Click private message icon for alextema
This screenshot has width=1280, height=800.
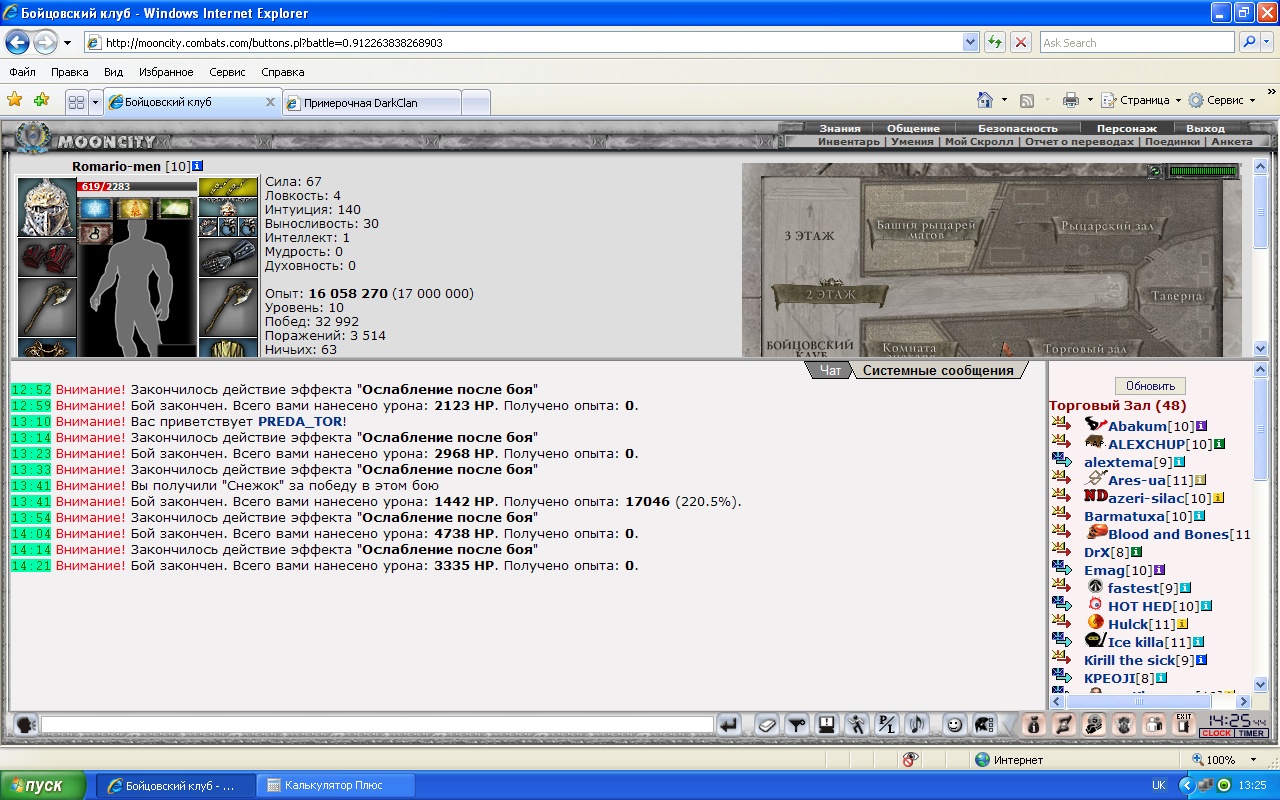point(1062,461)
